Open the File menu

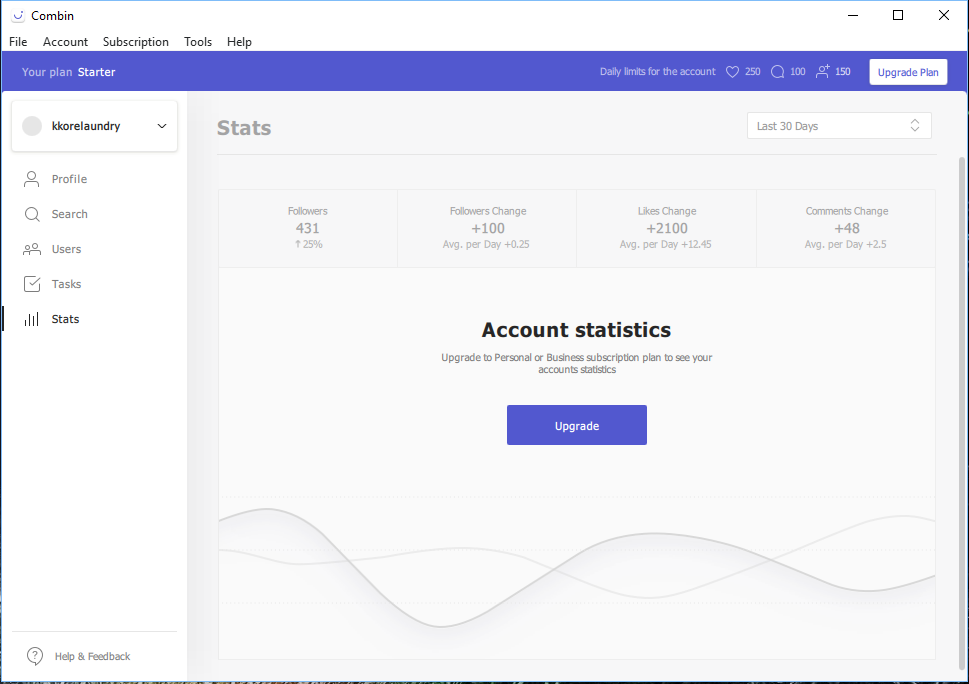click(18, 42)
